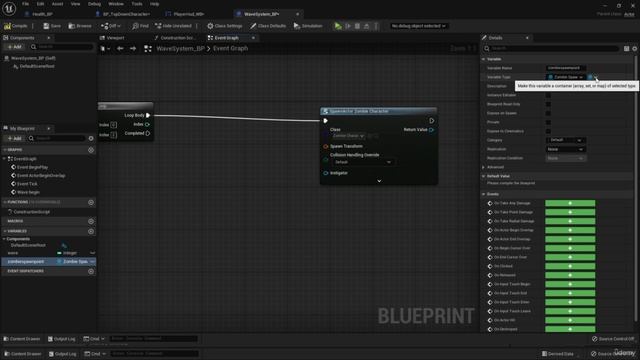The height and width of the screenshot is (360, 640).
Task: Add a new variable with the VARIABLES plus icon
Action: (91, 231)
